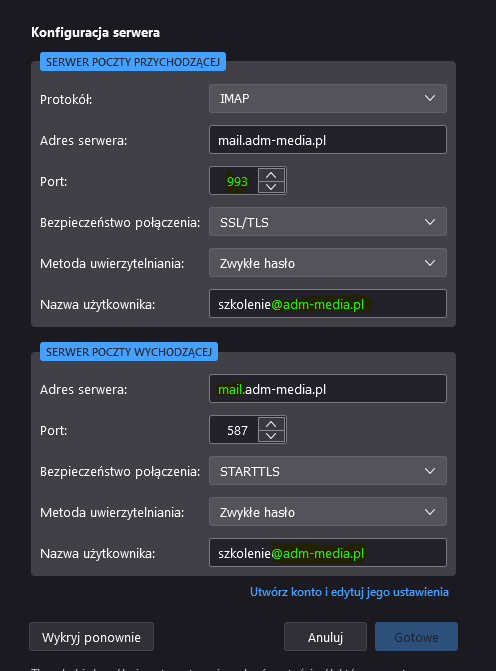496x671 pixels.
Task: Focus the outgoing username field
Action: click(x=328, y=553)
